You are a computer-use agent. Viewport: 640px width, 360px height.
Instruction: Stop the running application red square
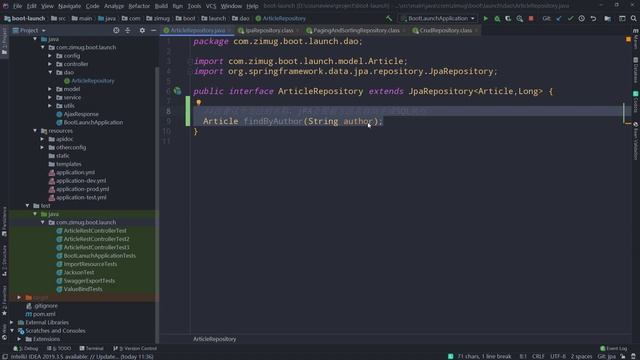531,18
